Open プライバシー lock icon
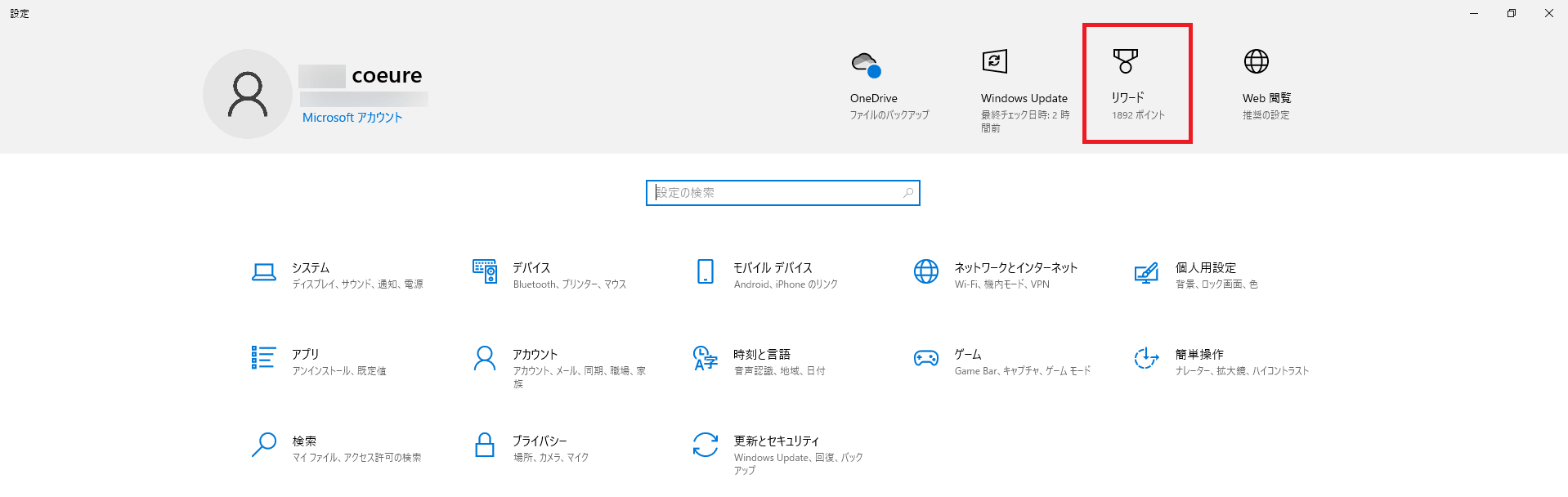Viewport: 1568px width, 497px height. point(485,445)
